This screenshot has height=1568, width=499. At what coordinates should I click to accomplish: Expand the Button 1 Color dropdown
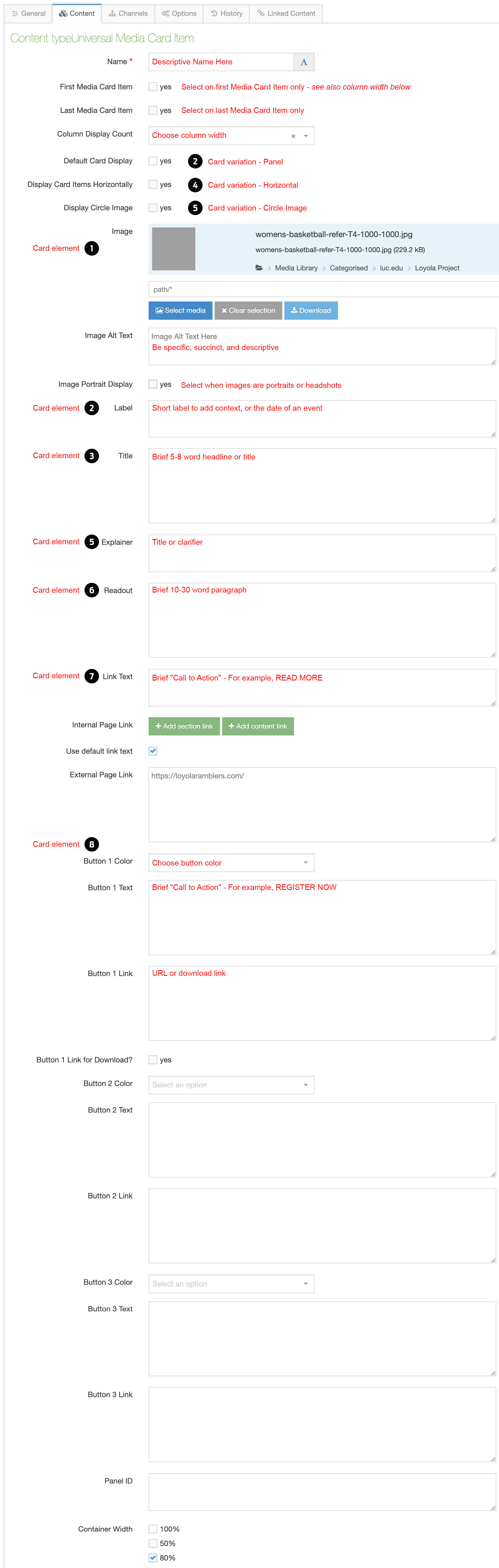click(231, 863)
